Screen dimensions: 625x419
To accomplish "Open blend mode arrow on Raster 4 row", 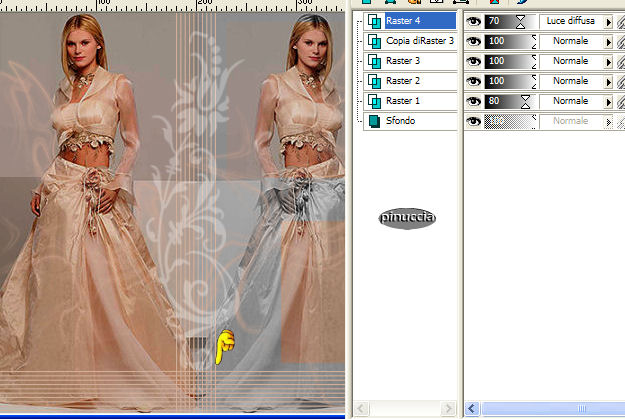I will pyautogui.click(x=608, y=22).
